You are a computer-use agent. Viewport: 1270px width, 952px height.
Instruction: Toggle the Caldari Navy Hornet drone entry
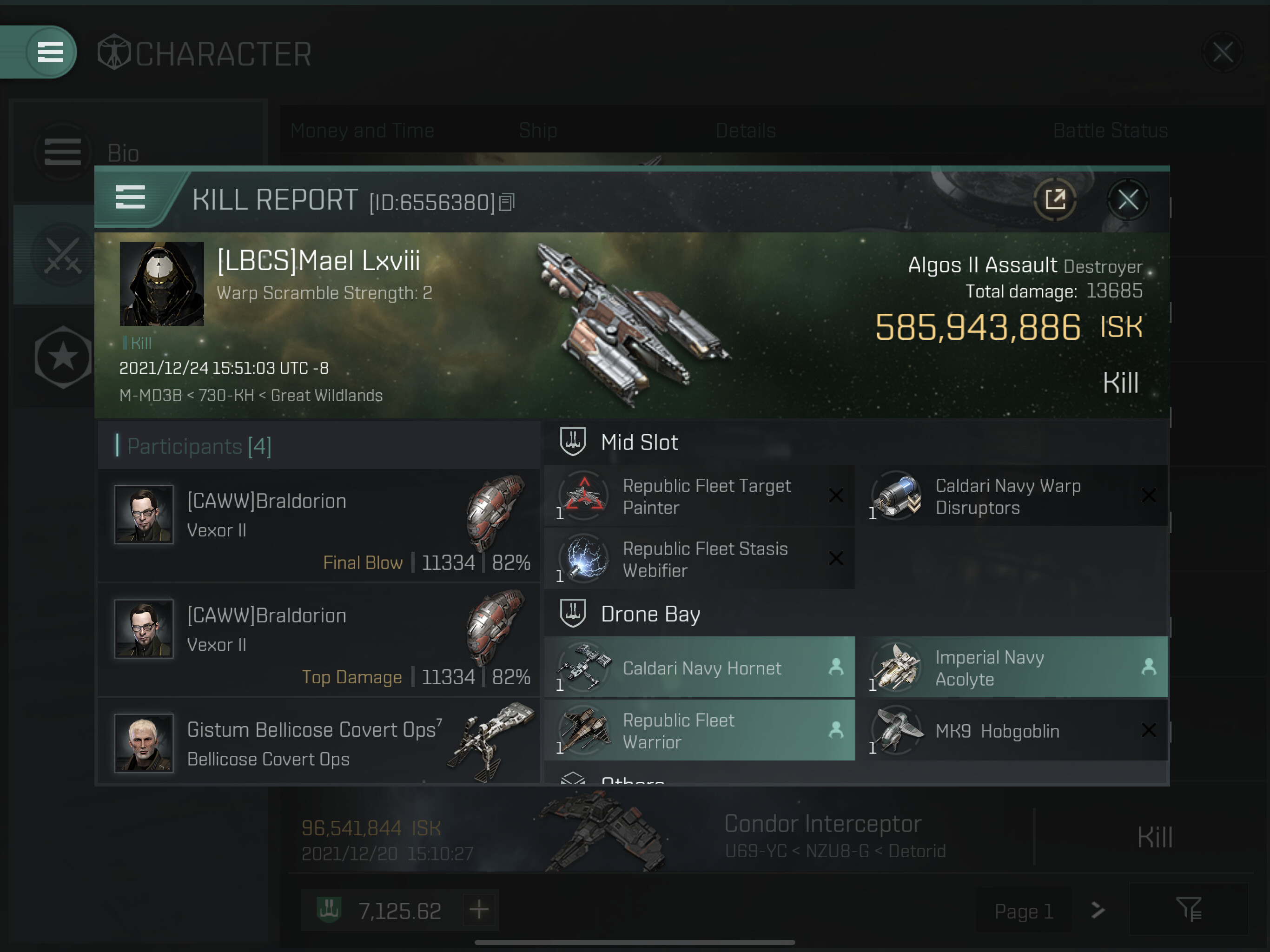[700, 667]
